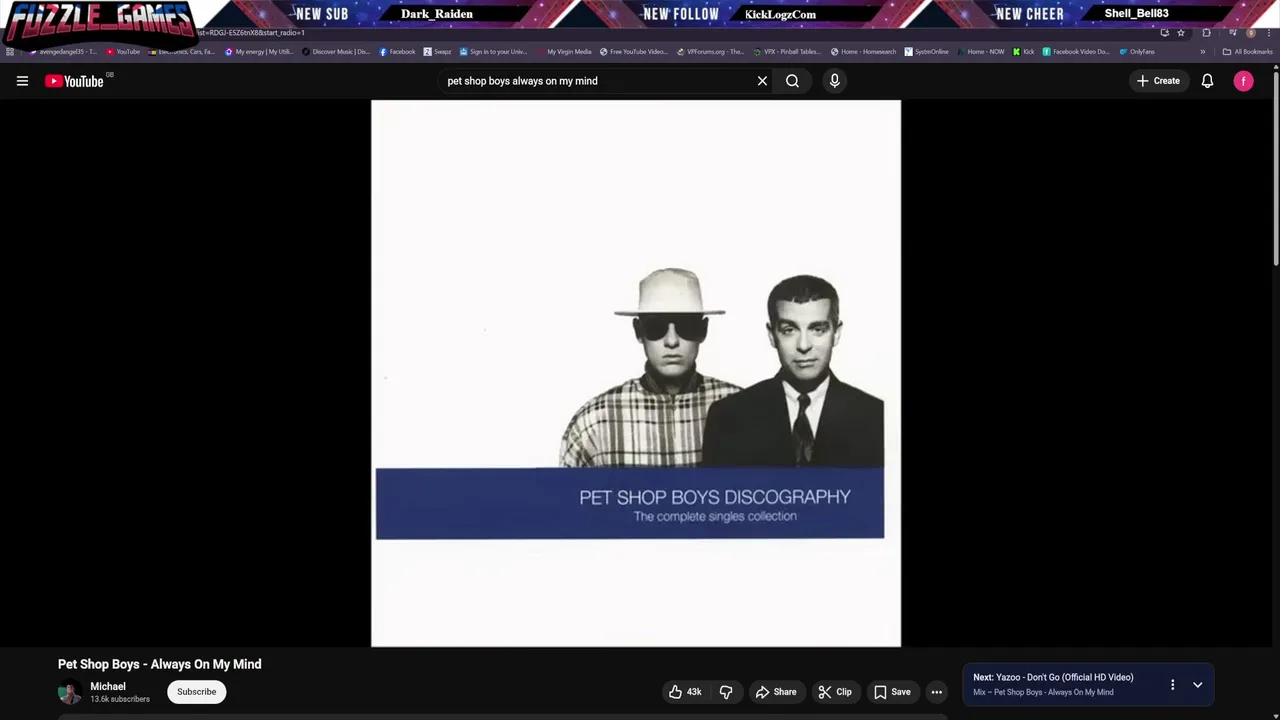Open the OnlyFans bookmark

[1137, 52]
